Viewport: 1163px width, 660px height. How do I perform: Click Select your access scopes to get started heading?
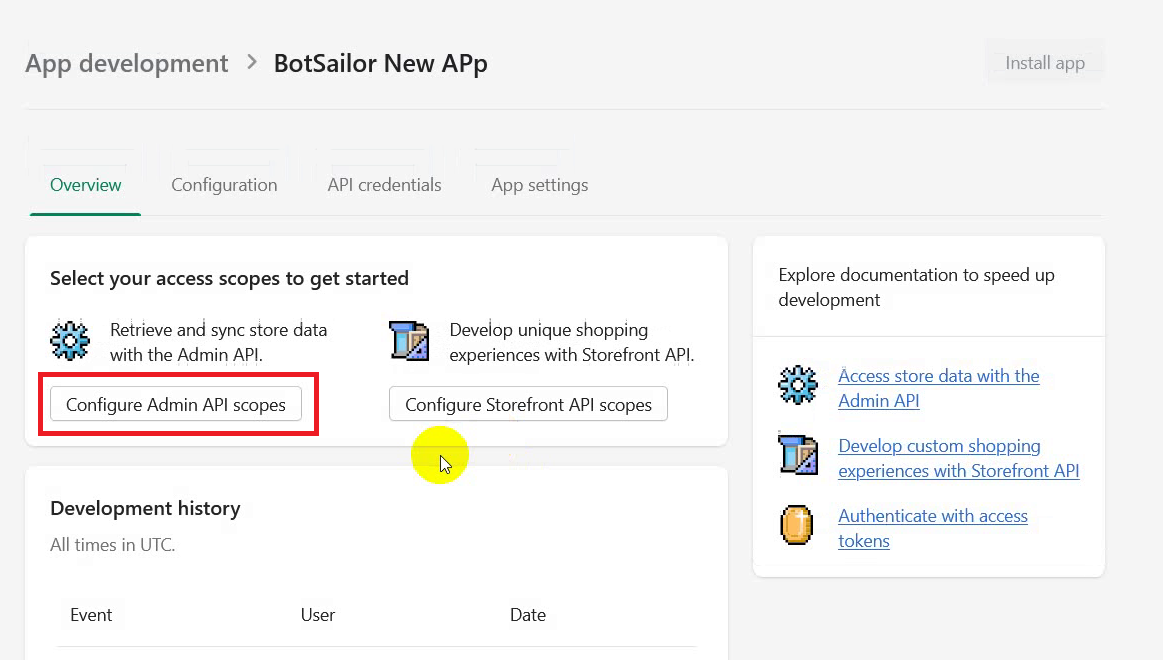tap(229, 279)
